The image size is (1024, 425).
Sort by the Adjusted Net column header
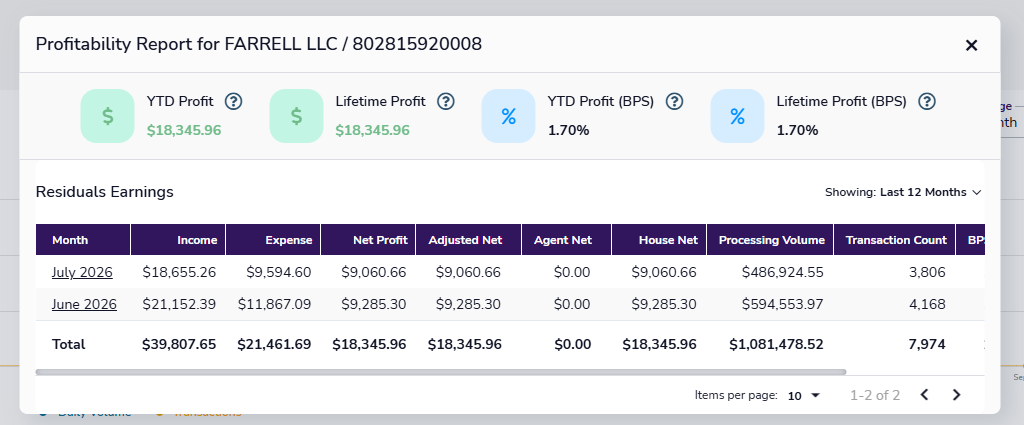tap(468, 240)
